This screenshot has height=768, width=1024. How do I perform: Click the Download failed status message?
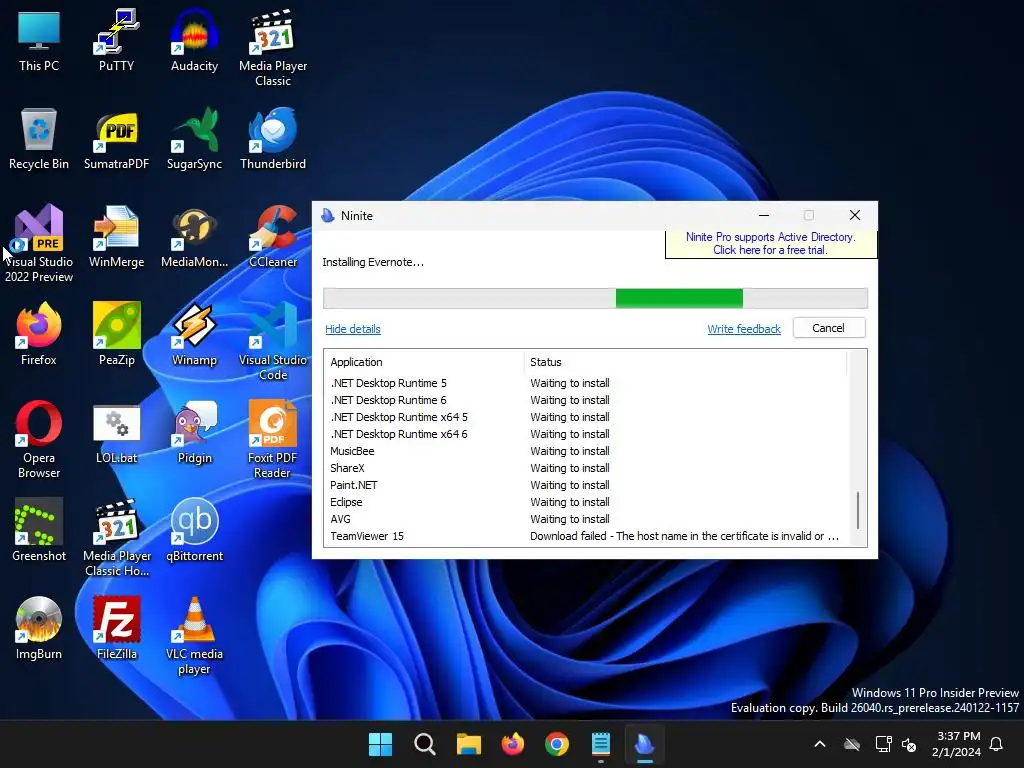click(x=684, y=536)
